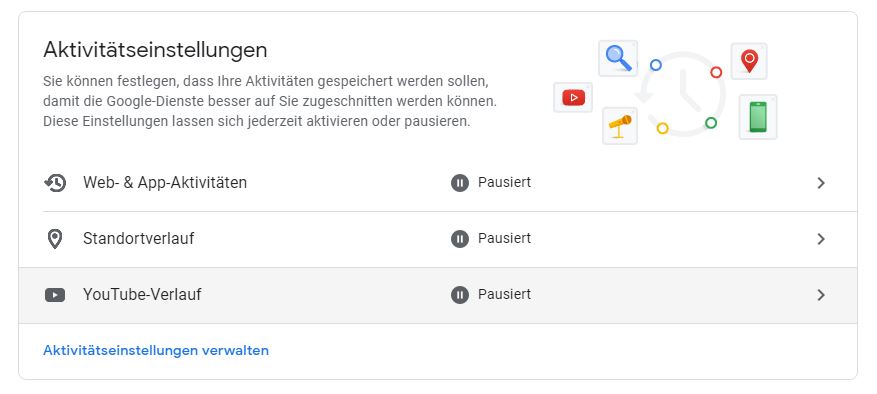The width and height of the screenshot is (877, 394).
Task: Select the YouTube-Verlauf row label
Action: (142, 294)
